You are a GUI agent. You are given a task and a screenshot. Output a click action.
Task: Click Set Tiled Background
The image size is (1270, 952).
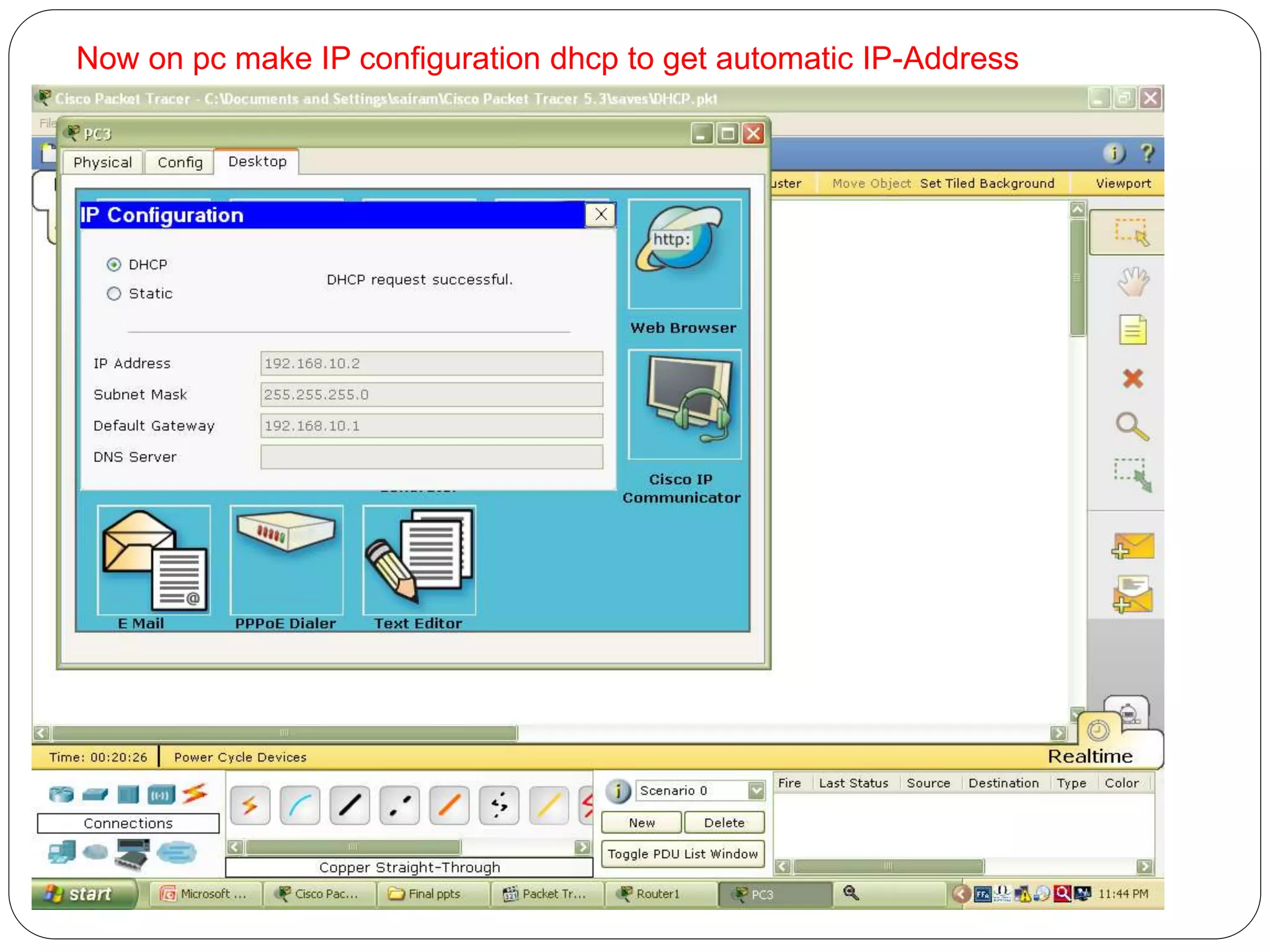tap(987, 183)
